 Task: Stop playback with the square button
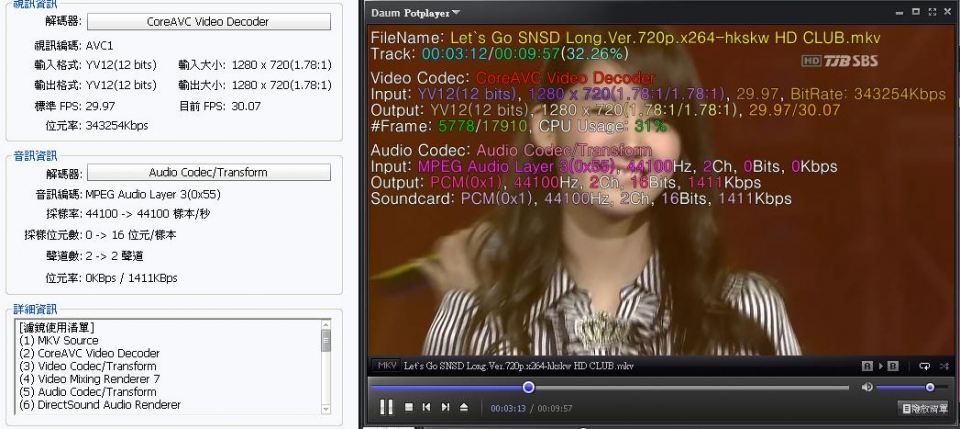408,407
